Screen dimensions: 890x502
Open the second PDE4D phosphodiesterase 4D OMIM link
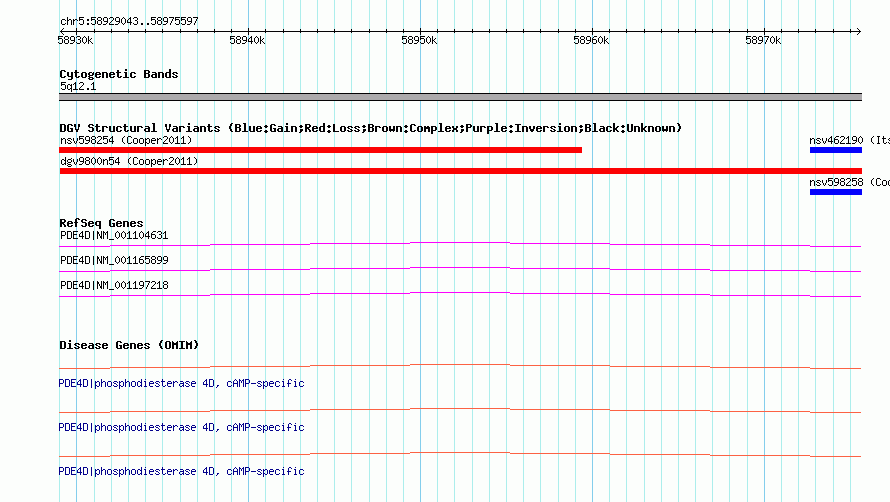(x=182, y=427)
